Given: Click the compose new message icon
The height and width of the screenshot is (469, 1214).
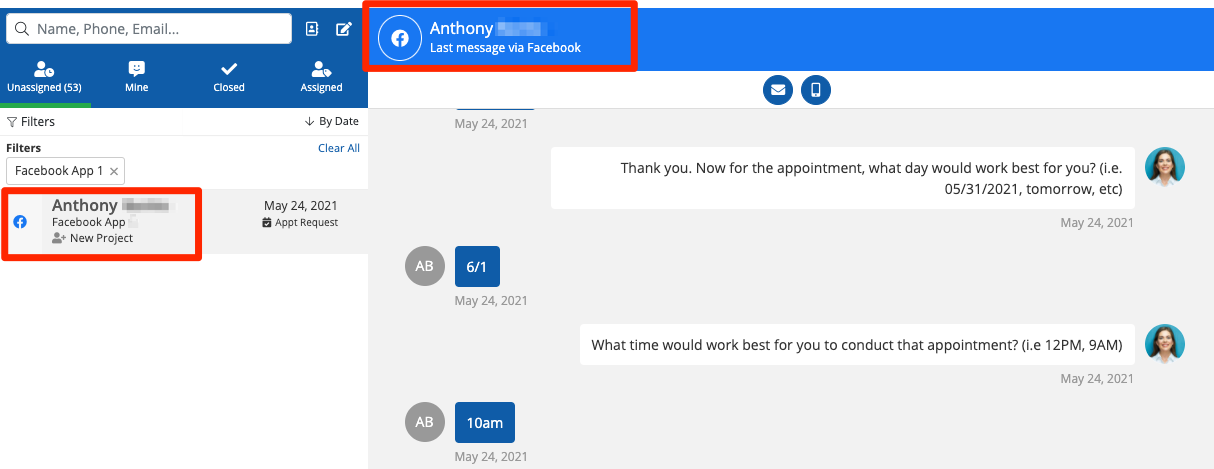Looking at the screenshot, I should click(x=344, y=29).
